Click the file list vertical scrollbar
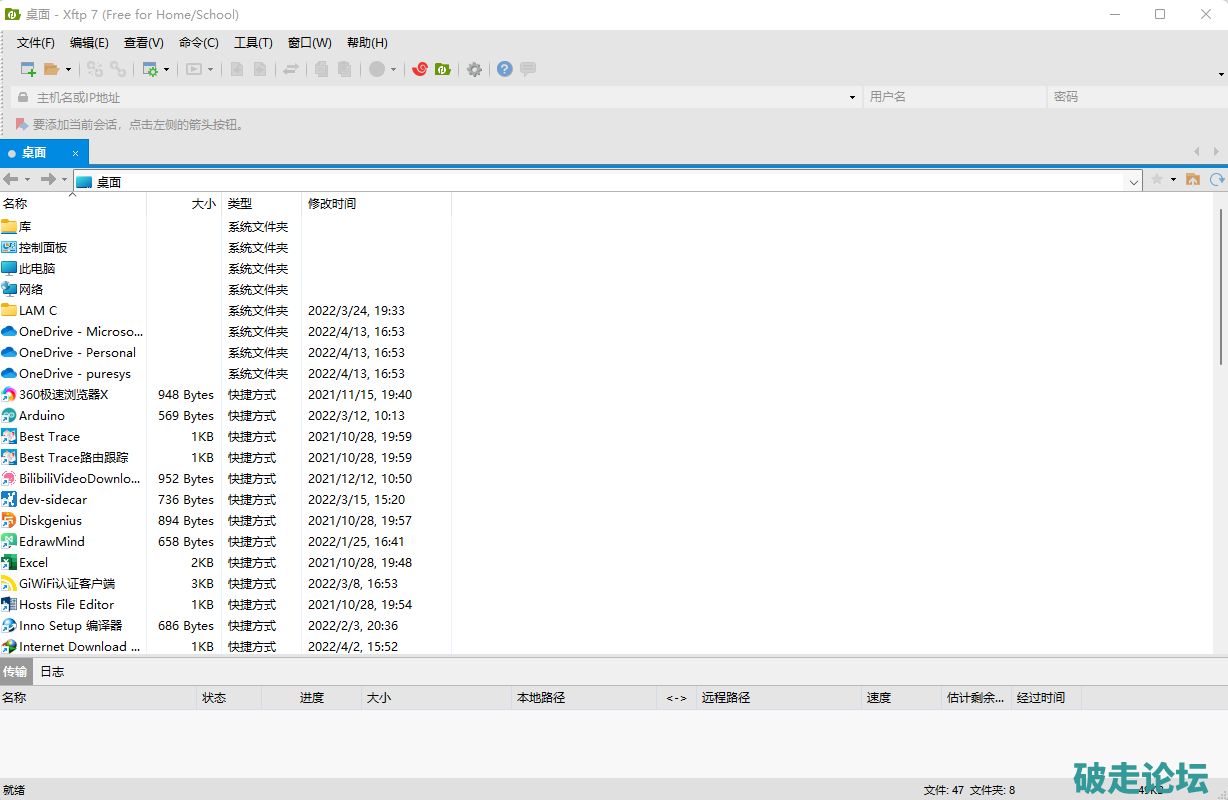Screen dimensions: 1228x800 click(x=1221, y=290)
